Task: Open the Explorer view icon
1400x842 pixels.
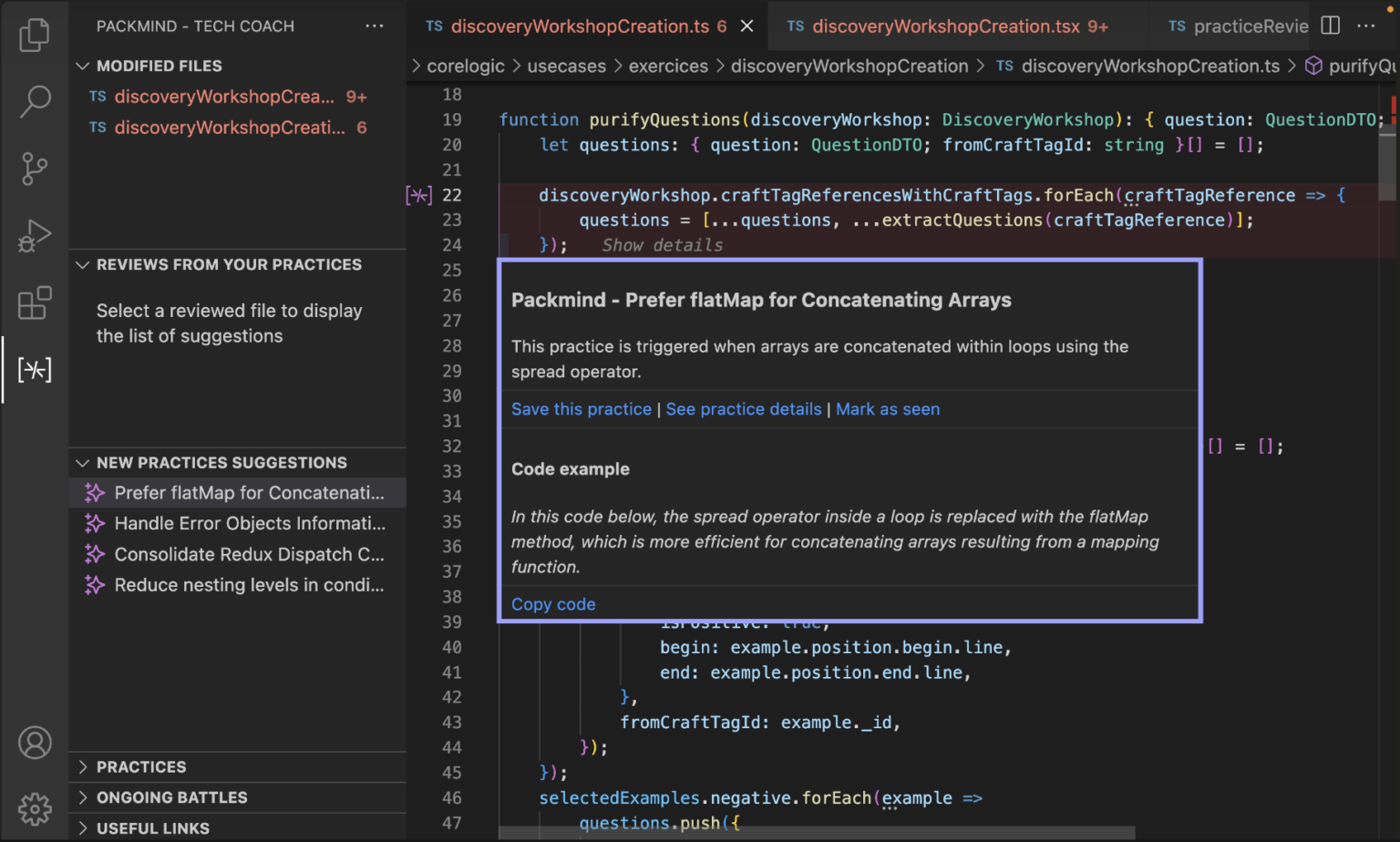Action: [35, 35]
